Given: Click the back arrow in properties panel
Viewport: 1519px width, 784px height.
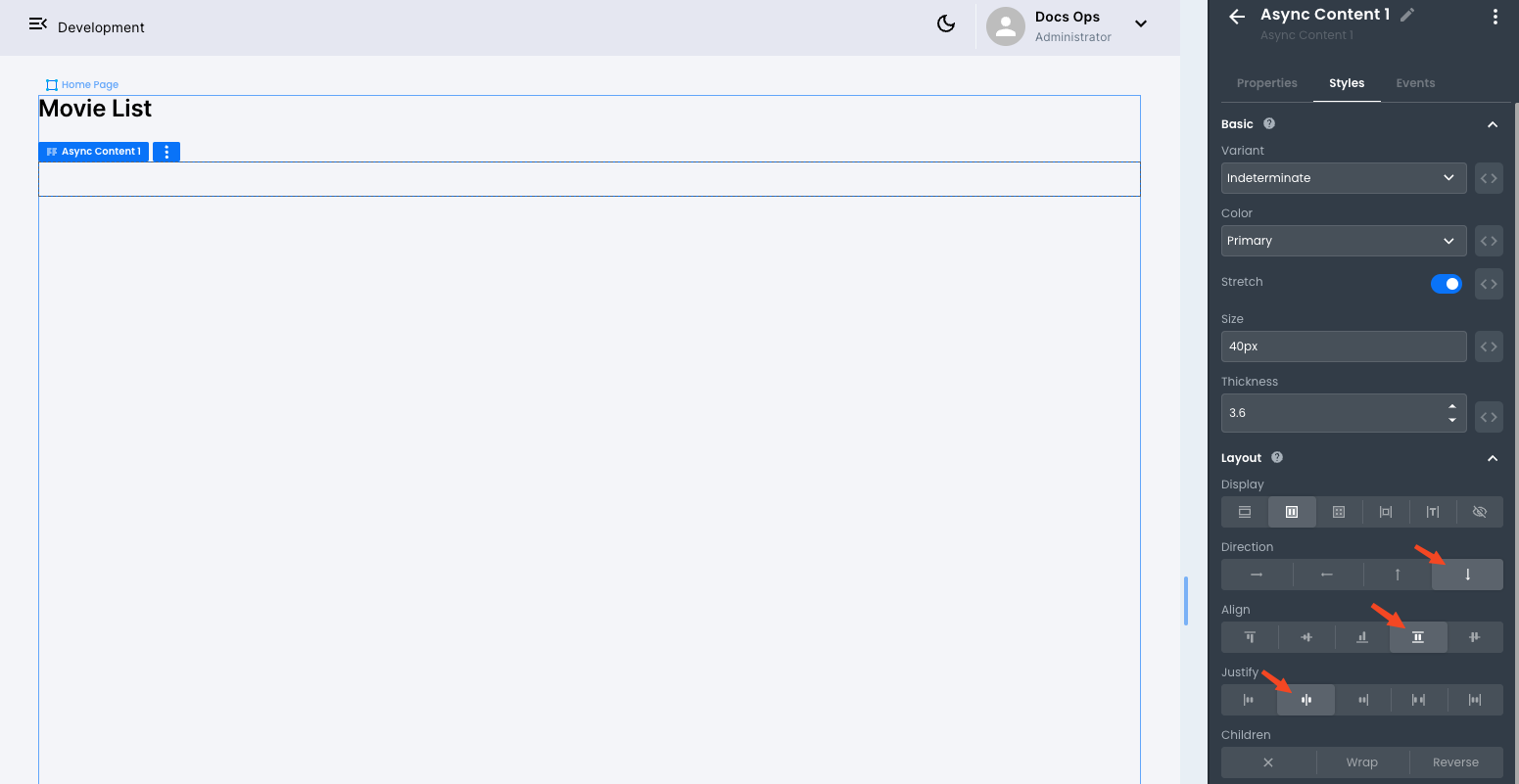Looking at the screenshot, I should coord(1237,17).
